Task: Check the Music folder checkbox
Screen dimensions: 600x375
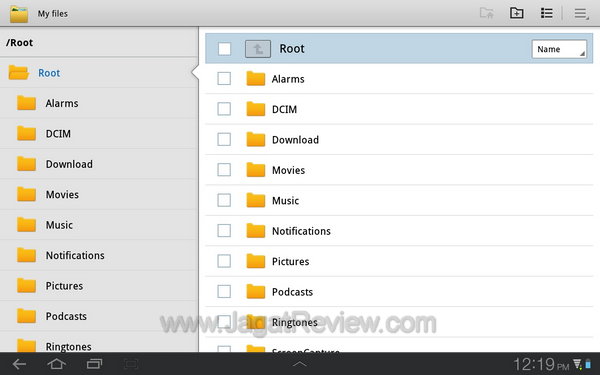Action: pyautogui.click(x=224, y=200)
